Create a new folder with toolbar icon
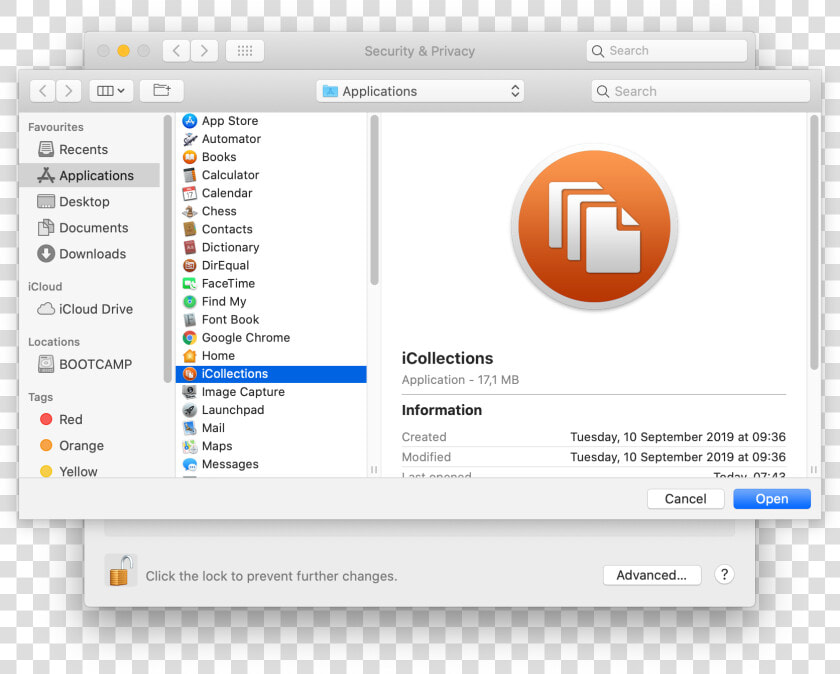The image size is (840, 674). 162,91
